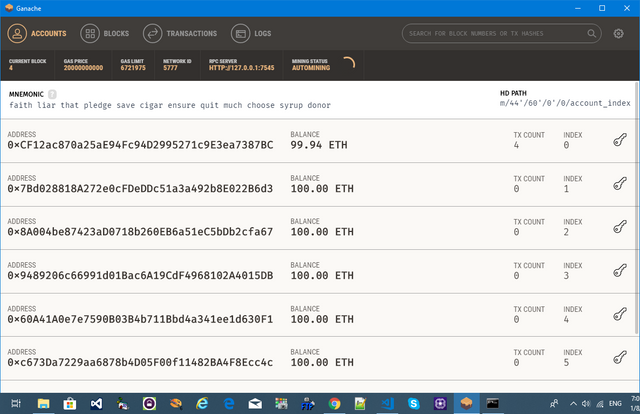The height and width of the screenshot is (414, 640).
Task: Switch to the Blocks tab
Action: pos(105,33)
